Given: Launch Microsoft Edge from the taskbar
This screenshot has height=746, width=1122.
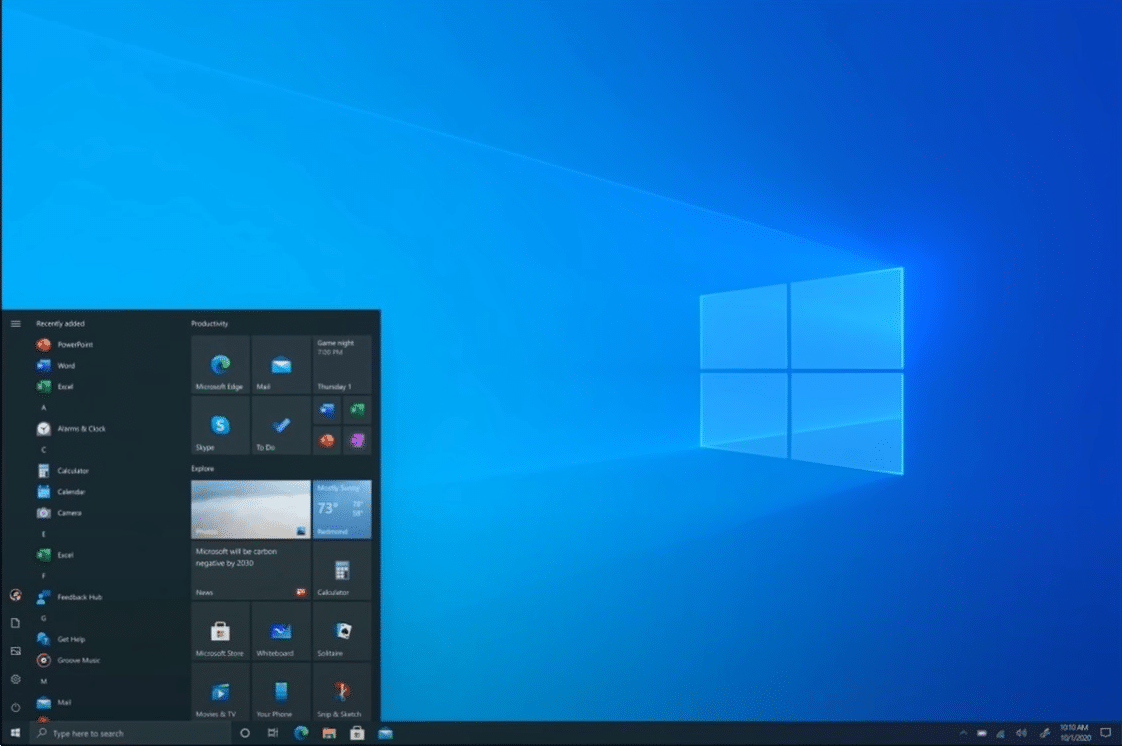Looking at the screenshot, I should [x=301, y=733].
